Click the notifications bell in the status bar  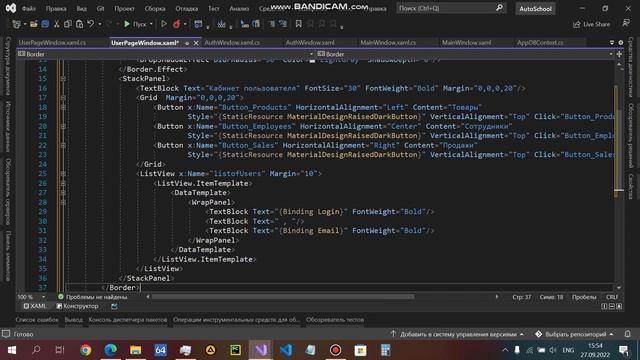[x=628, y=334]
